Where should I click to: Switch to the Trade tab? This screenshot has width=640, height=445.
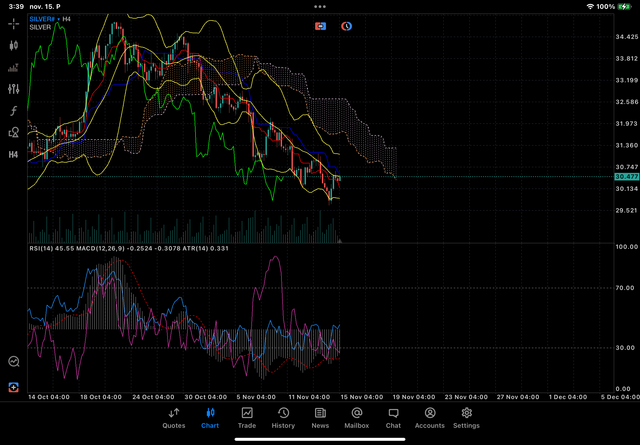tap(247, 418)
